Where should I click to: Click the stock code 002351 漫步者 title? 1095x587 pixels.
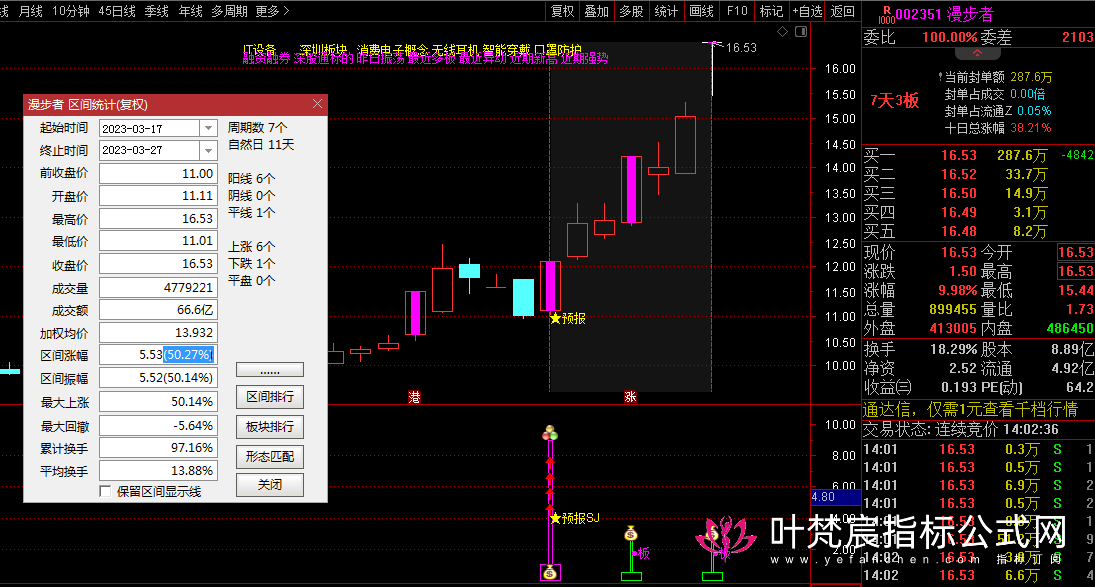(944, 14)
